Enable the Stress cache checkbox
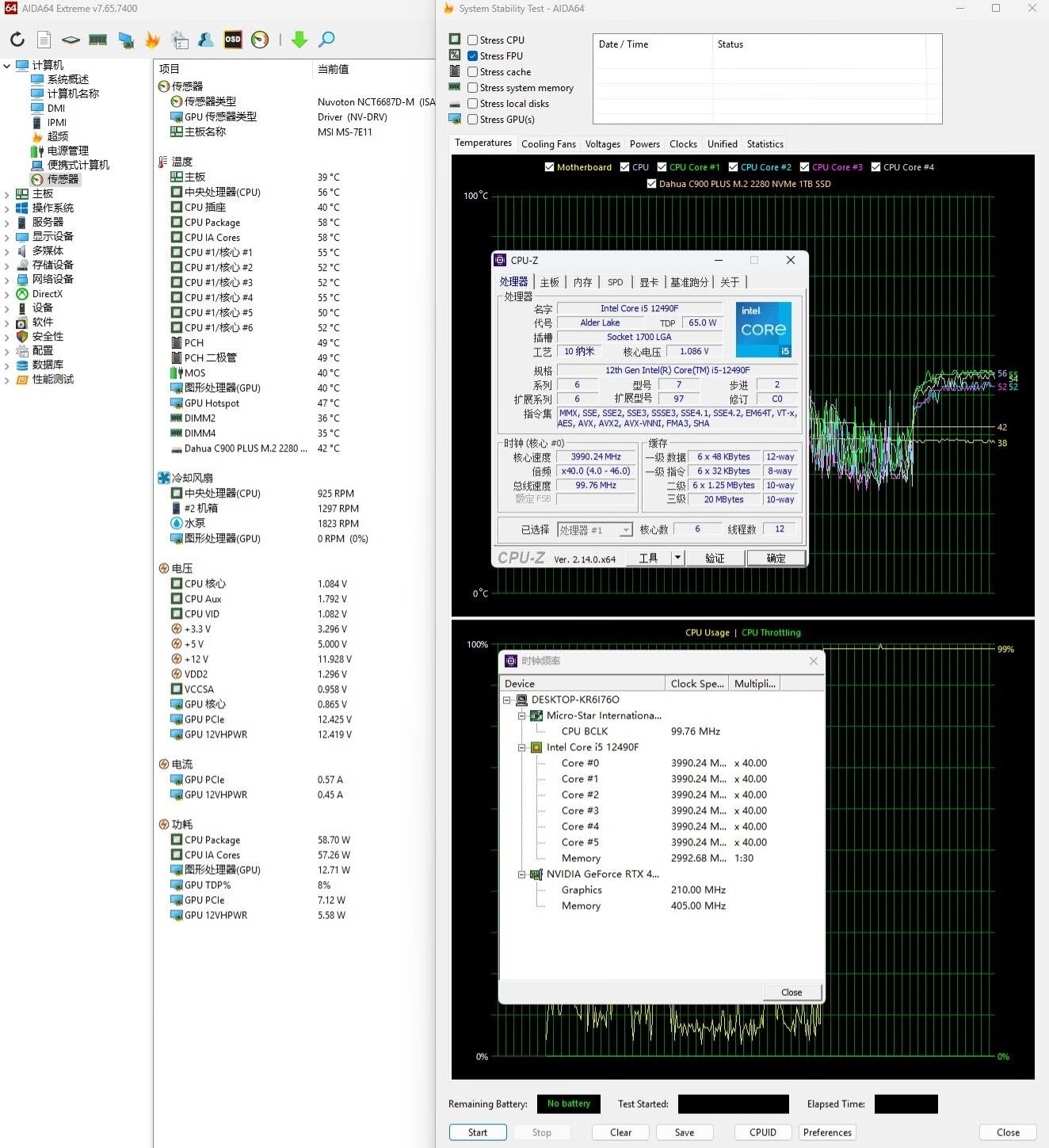The image size is (1049, 1148). point(472,72)
